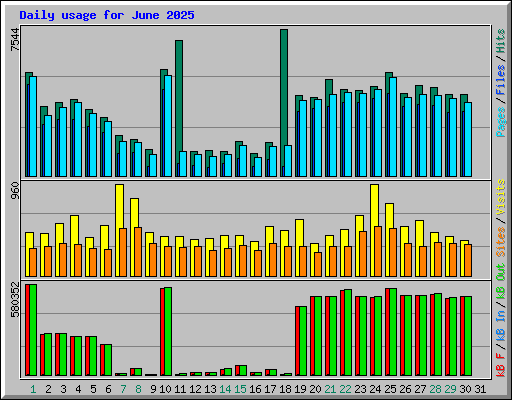Viewport: 512px width, 400px height.
Task: Click day label 31 on the x-axis
Action: 480,389
